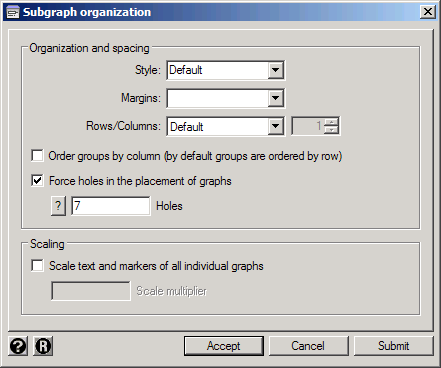Viewport: 441px width, 368px height.
Task: Expand the Rows/Columns dropdown
Action: (276, 126)
